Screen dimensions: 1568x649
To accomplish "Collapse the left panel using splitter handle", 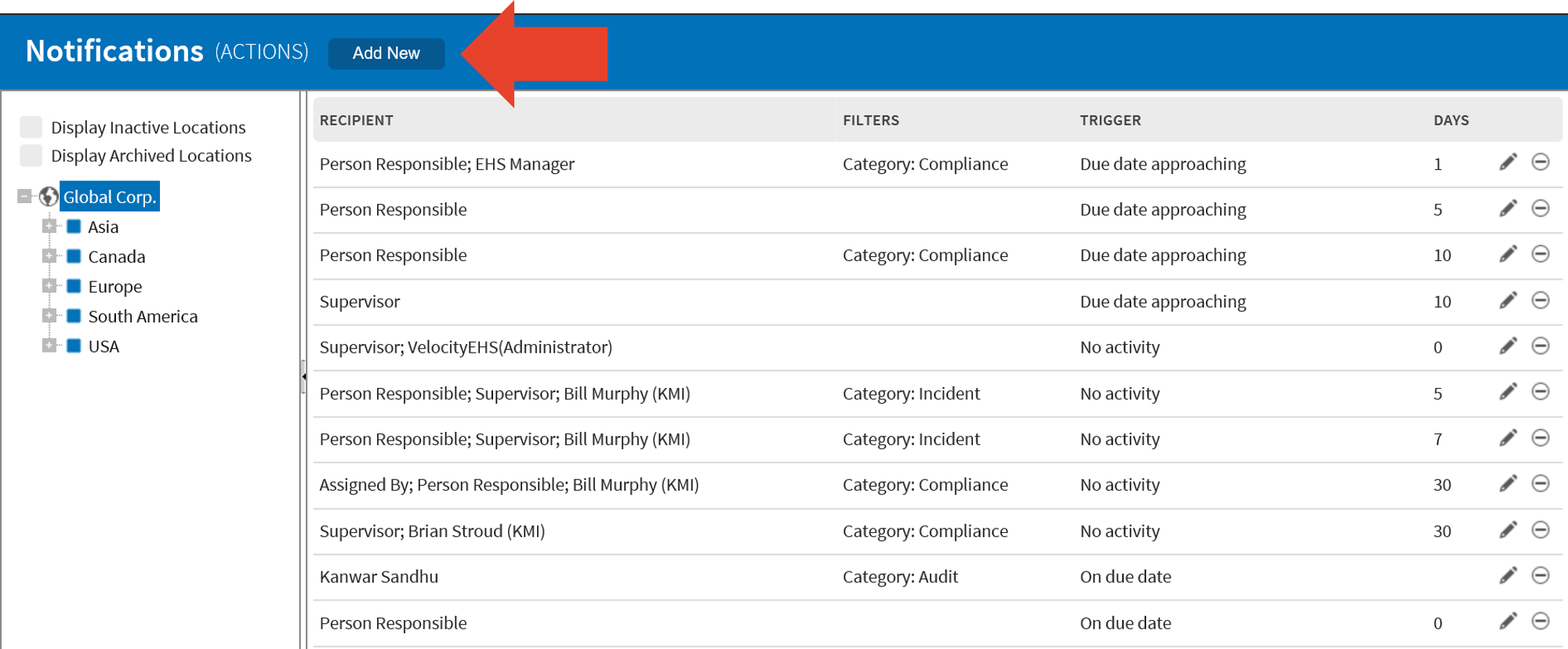I will [303, 377].
